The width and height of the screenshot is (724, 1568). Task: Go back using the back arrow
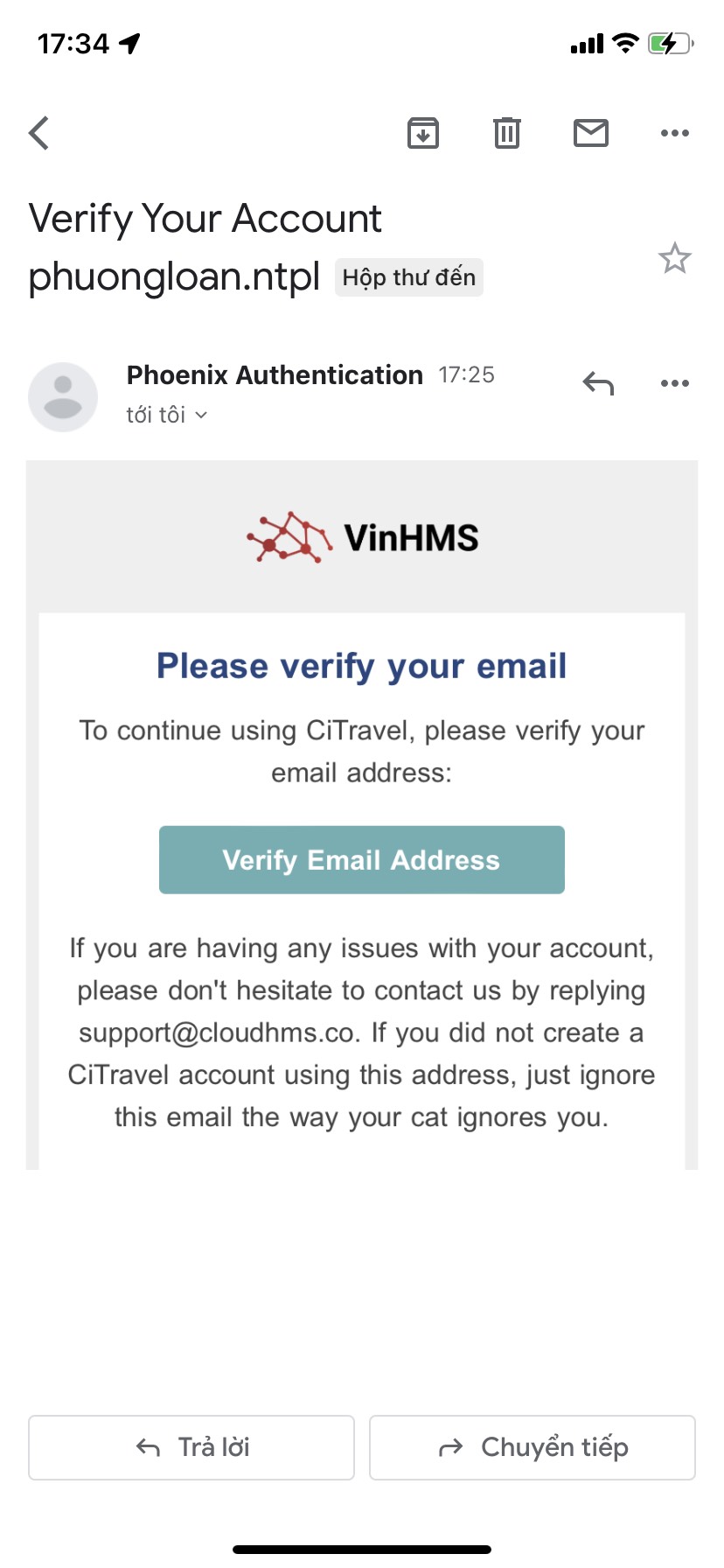39,134
